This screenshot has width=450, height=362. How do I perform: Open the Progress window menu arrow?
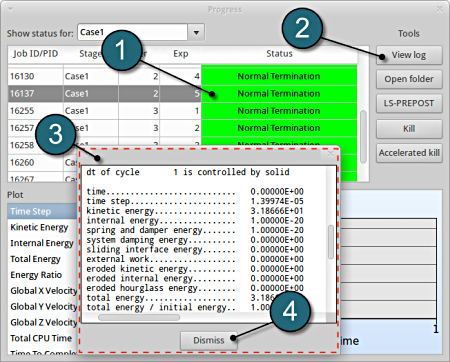pos(10,9)
